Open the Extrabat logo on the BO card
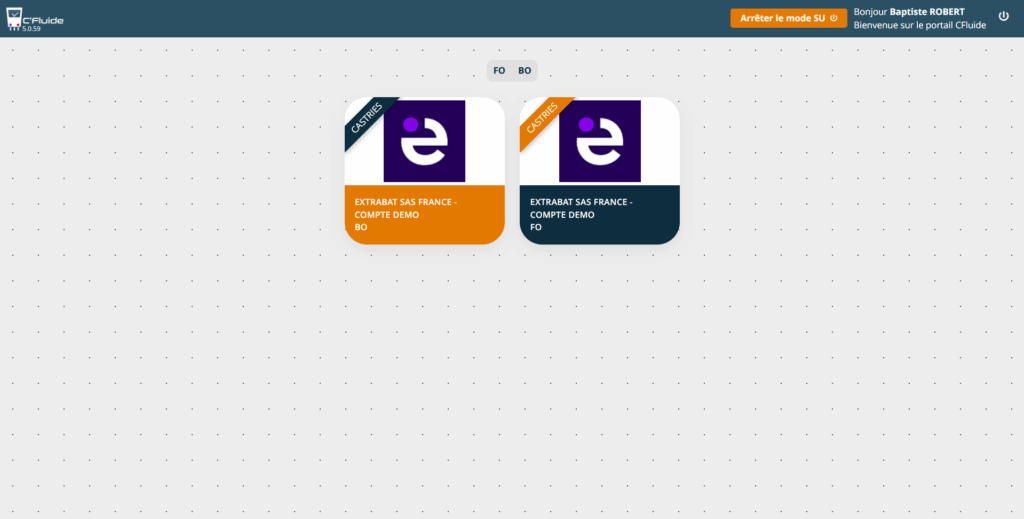The height and width of the screenshot is (519, 1024). coord(424,141)
